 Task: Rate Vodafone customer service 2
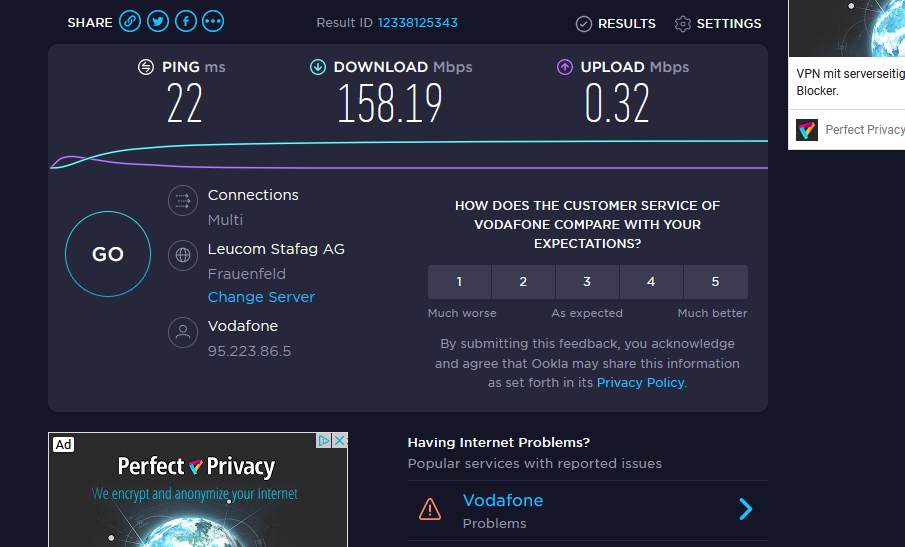pos(523,282)
